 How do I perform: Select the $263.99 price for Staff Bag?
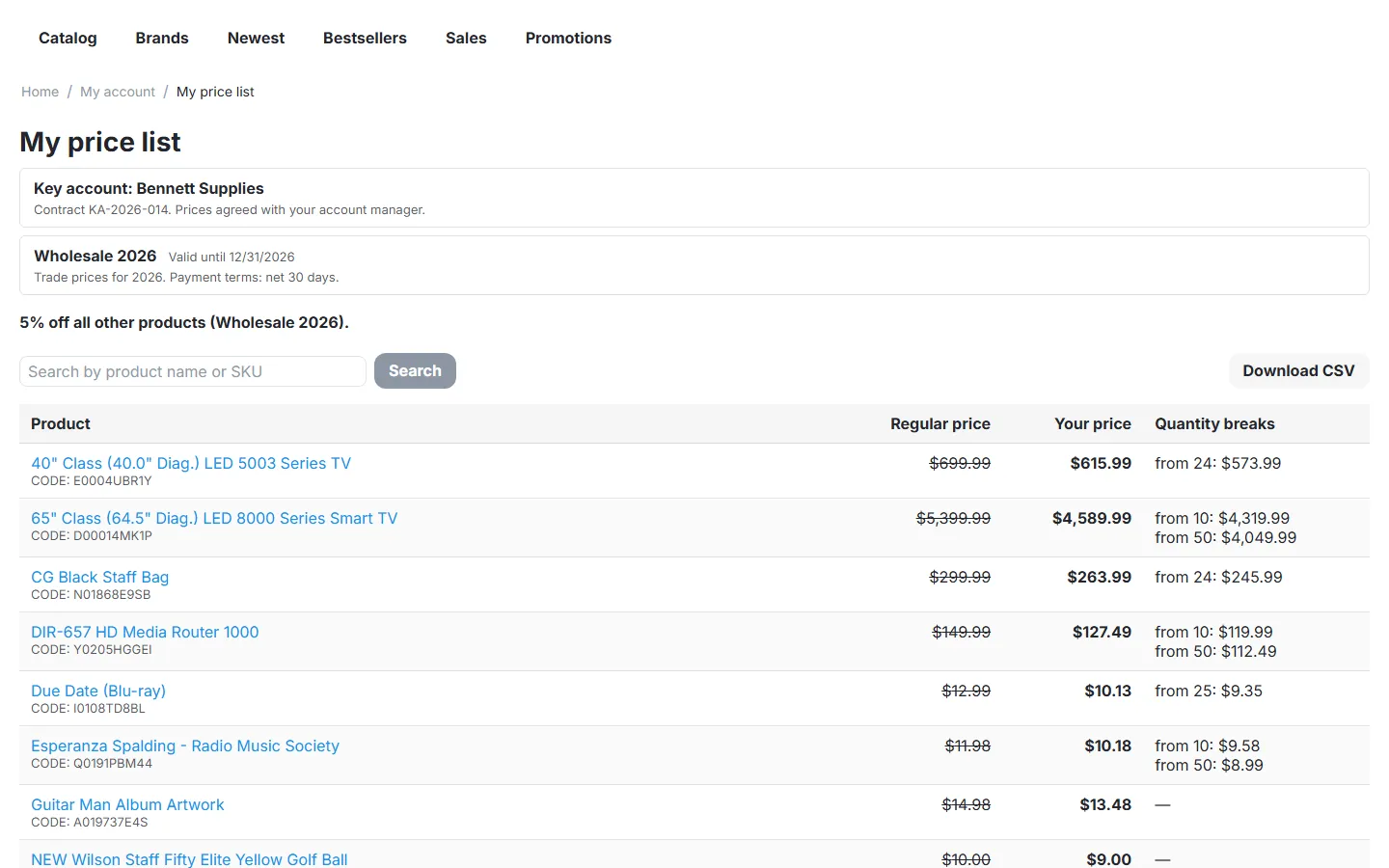(x=1099, y=577)
